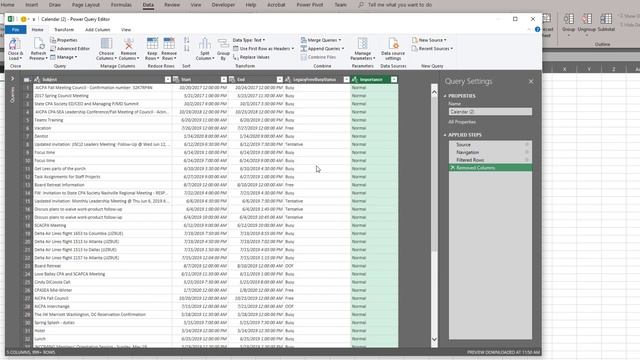640x360 pixels.
Task: Click the All Properties link
Action: 462,122
